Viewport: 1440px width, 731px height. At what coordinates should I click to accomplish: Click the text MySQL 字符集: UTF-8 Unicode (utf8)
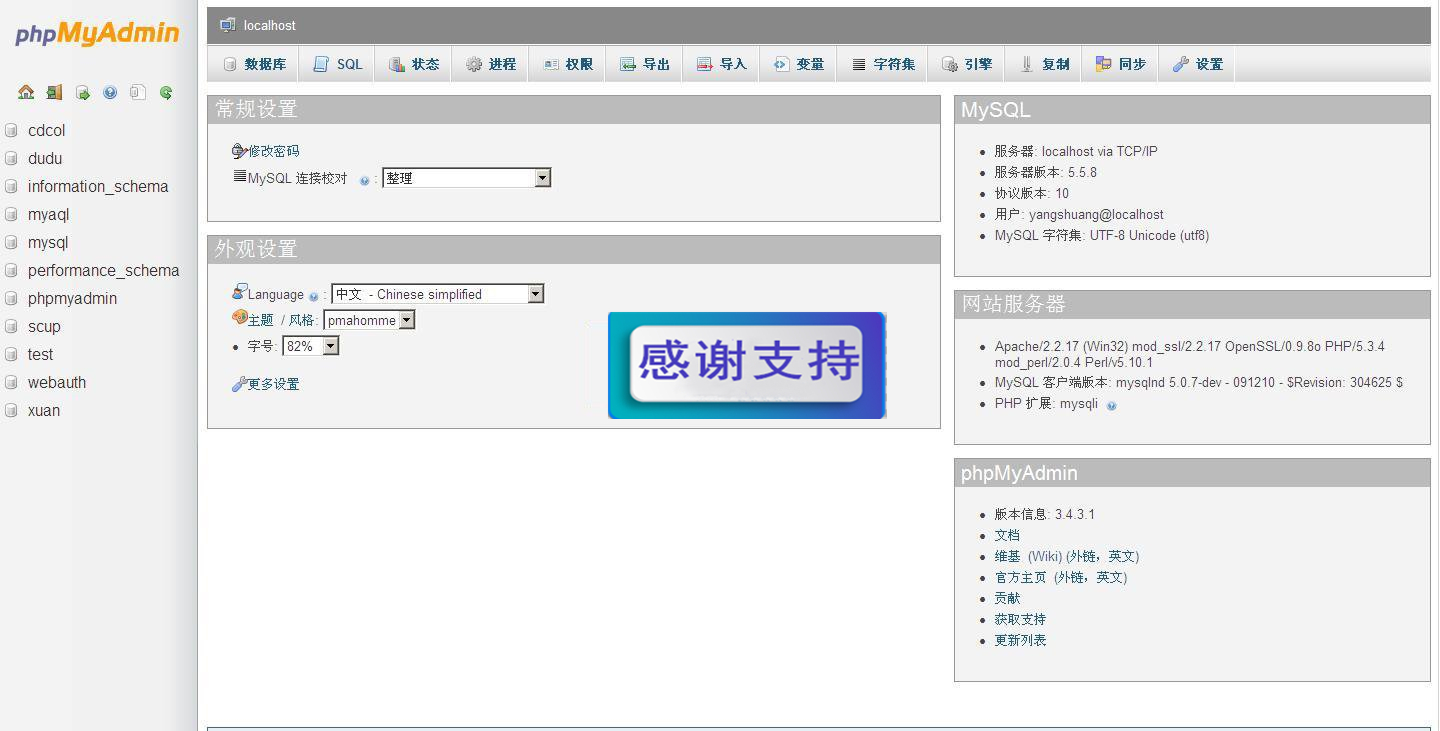click(x=1101, y=235)
